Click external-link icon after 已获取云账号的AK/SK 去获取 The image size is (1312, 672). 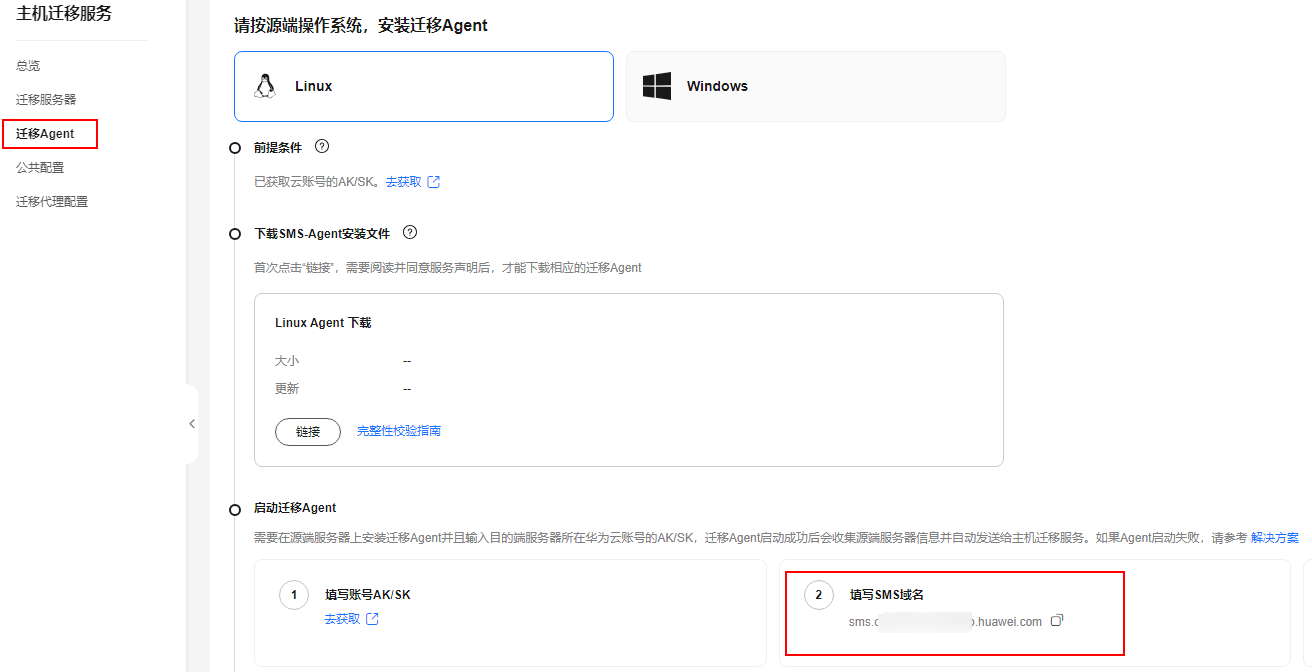[434, 182]
